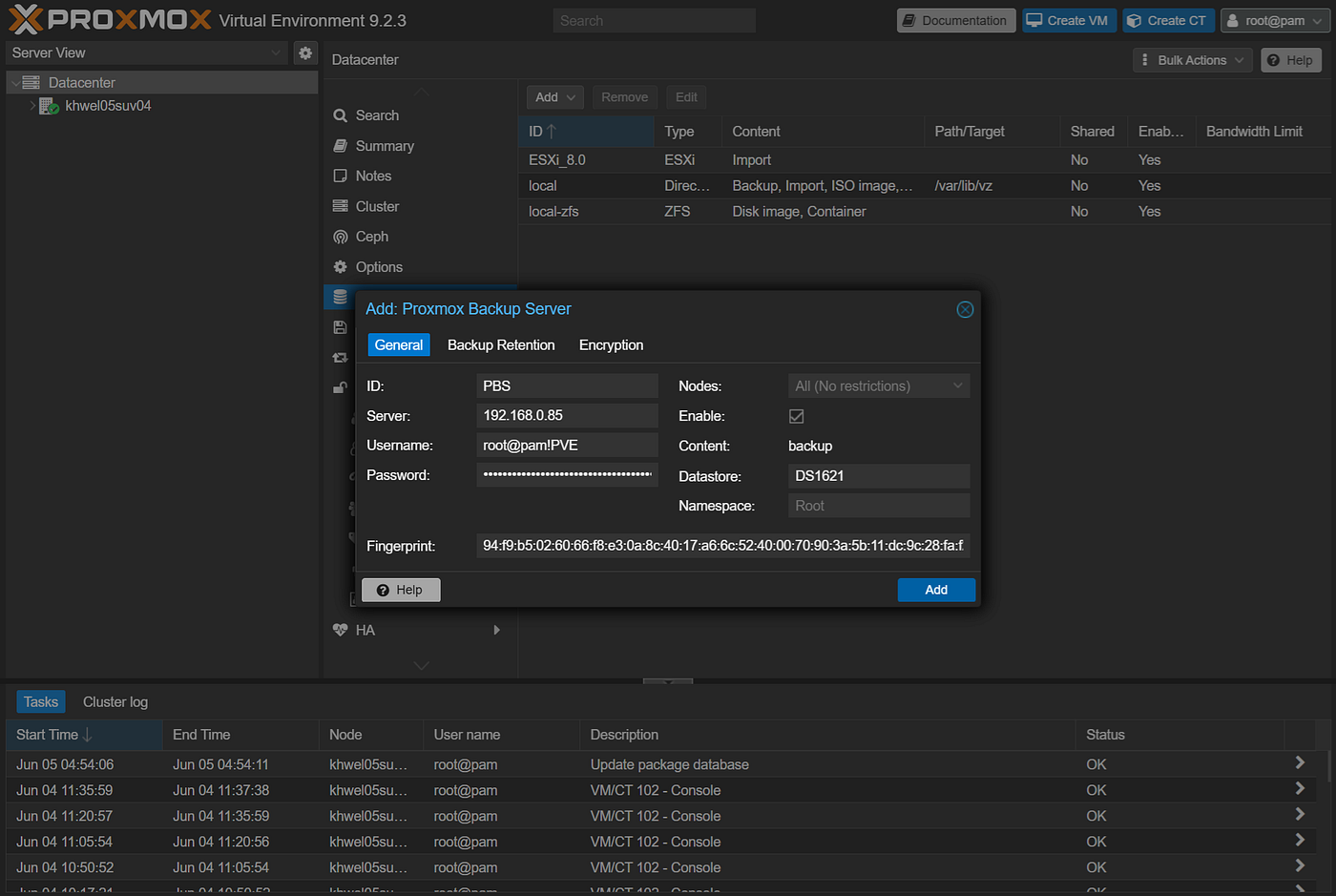Click the ID field containing PBS
Image resolution: width=1336 pixels, height=896 pixels.
click(x=567, y=386)
